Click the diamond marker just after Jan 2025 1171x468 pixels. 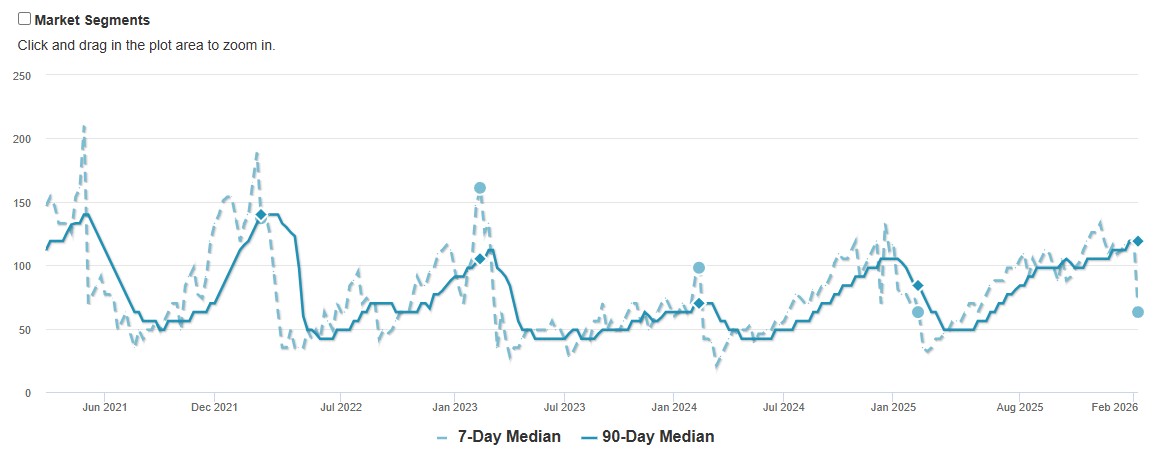coord(918,286)
